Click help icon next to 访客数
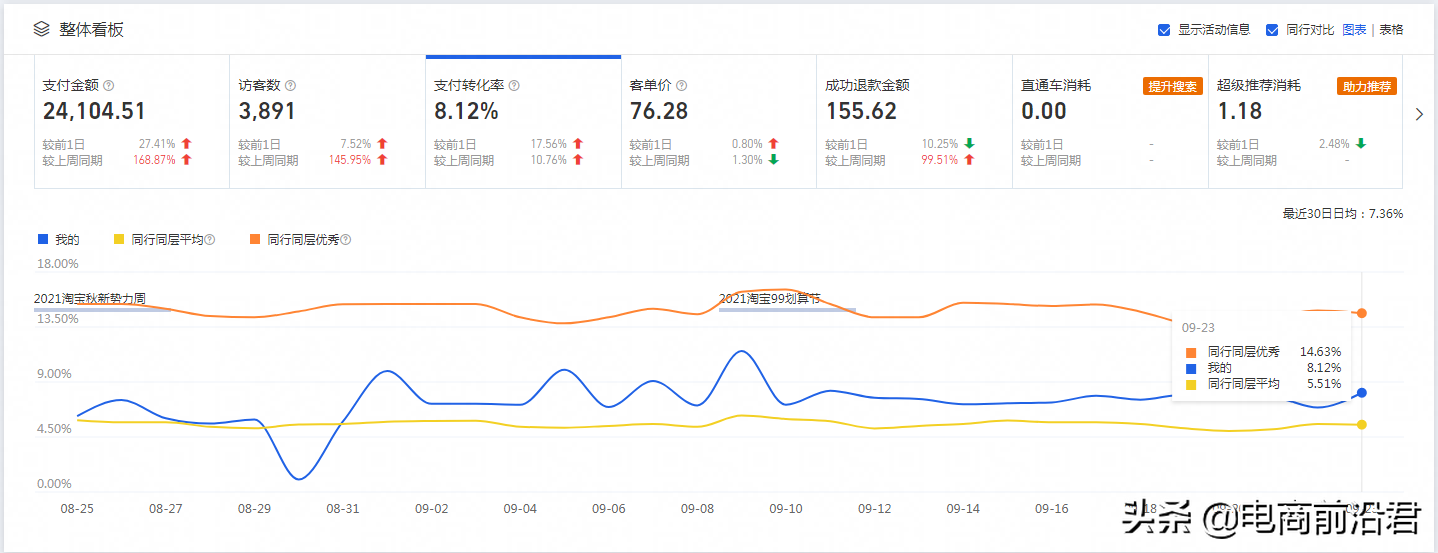1438x553 pixels. 290,86
